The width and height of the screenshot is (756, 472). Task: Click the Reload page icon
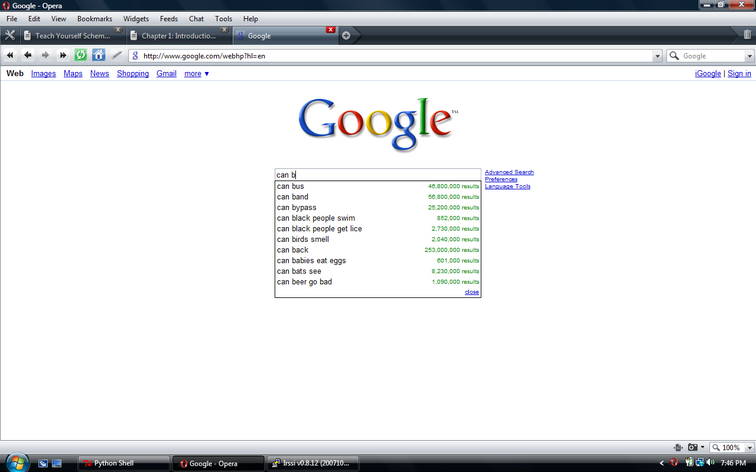(81, 55)
